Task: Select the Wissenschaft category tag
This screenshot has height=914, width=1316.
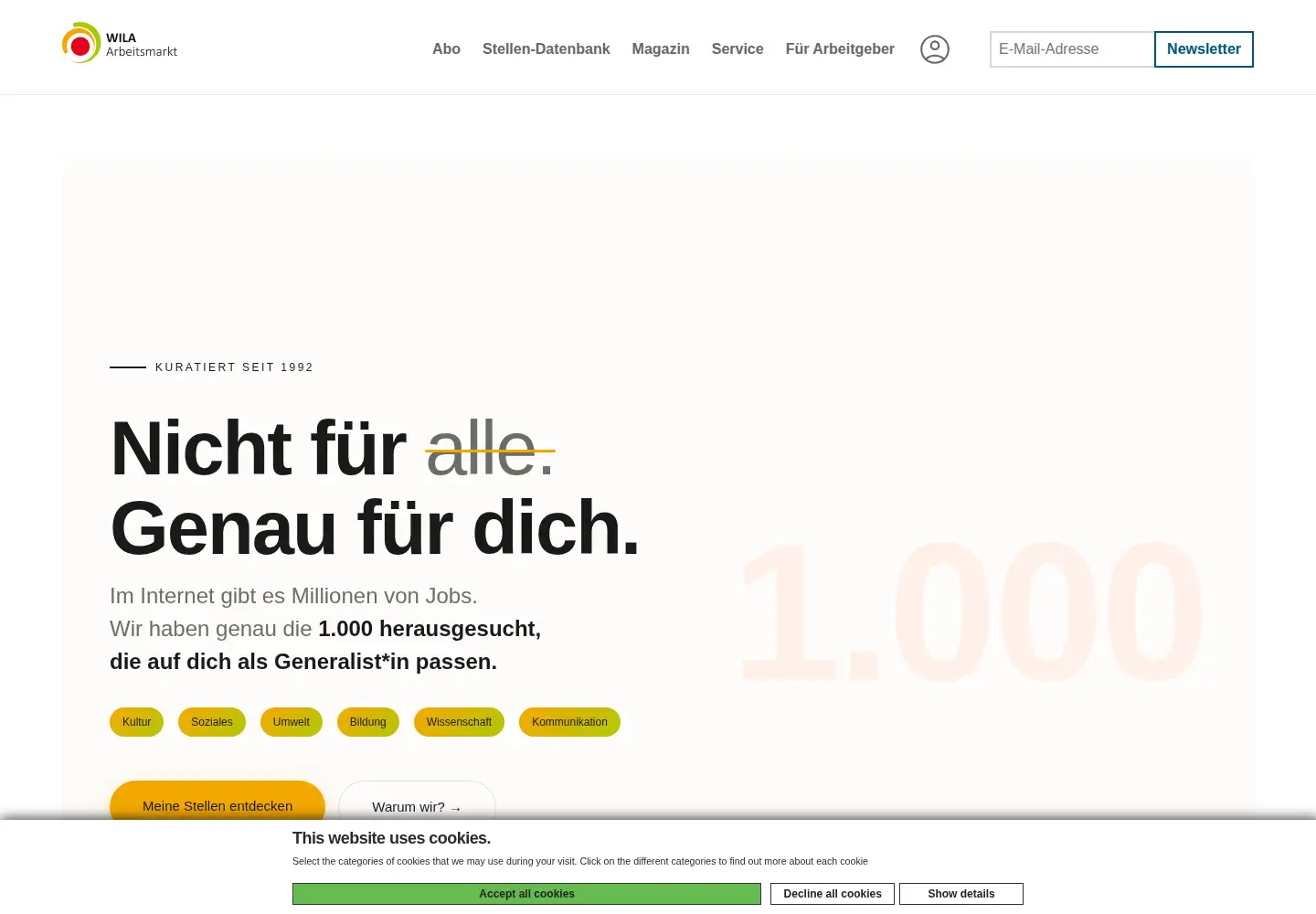Action: coord(459,722)
